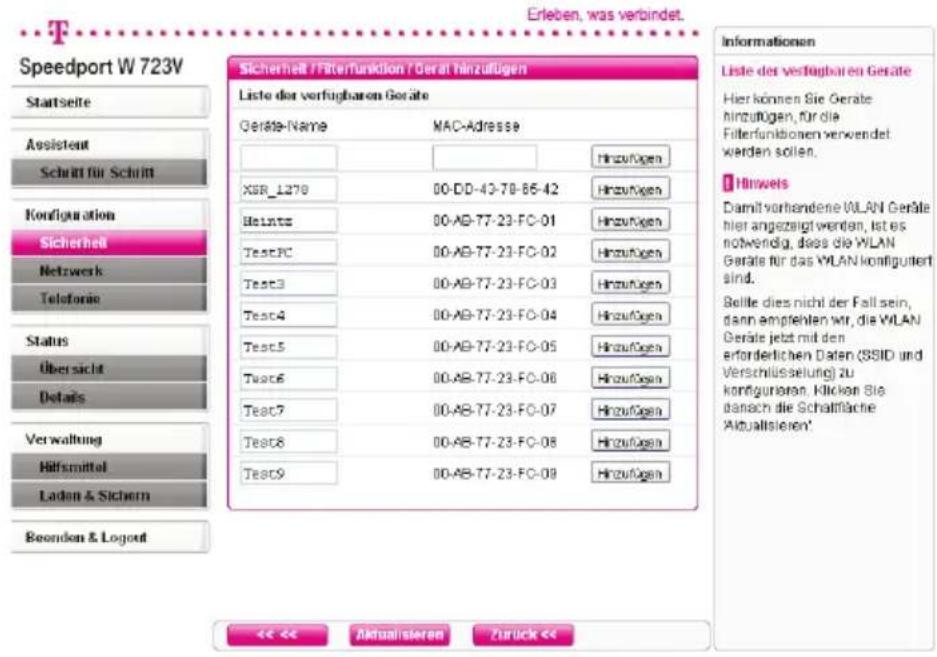Click 'Liste der verfügbaren Geräte' info heading
The width and height of the screenshot is (937, 657).
point(816,71)
